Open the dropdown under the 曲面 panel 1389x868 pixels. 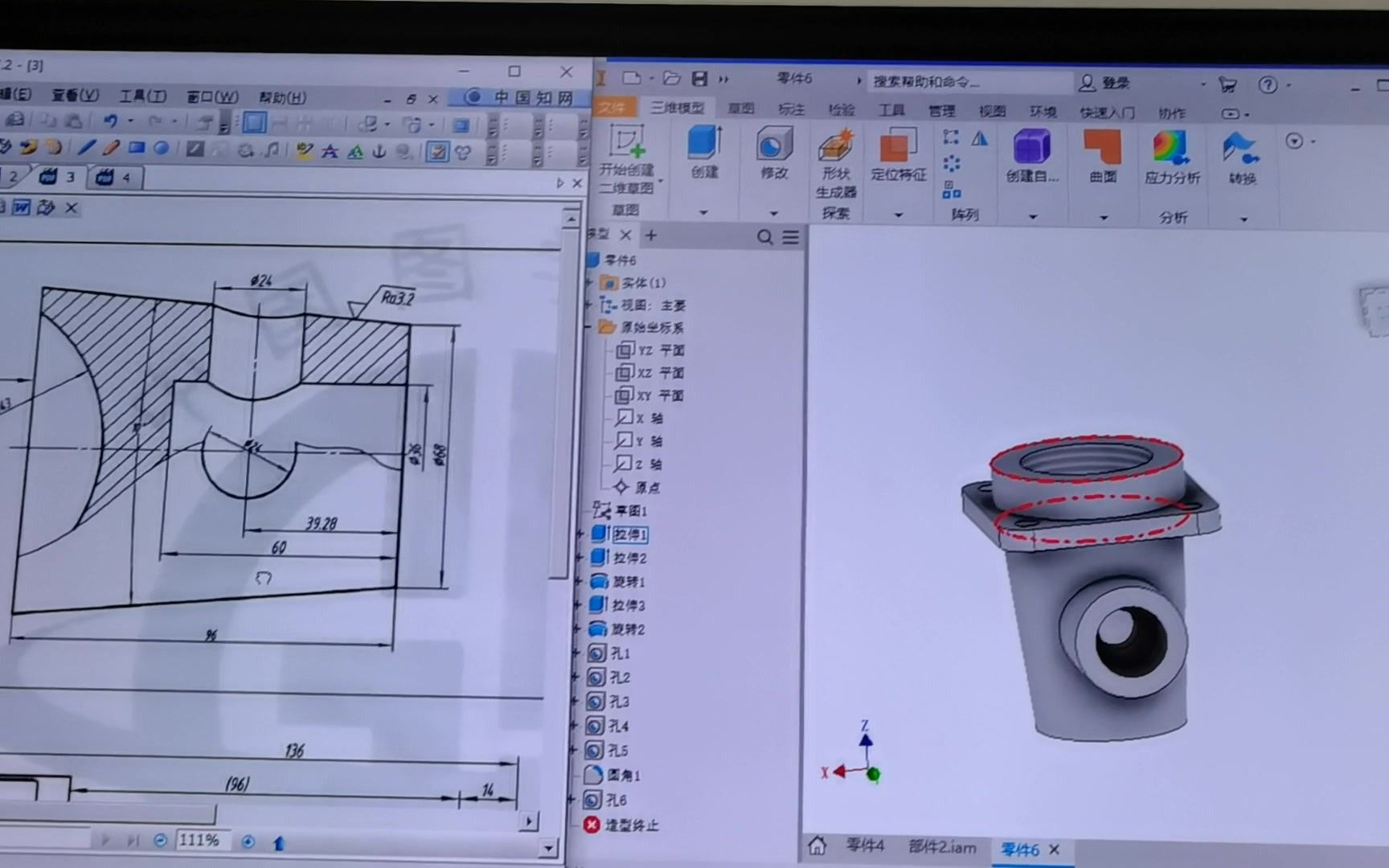(x=1104, y=218)
